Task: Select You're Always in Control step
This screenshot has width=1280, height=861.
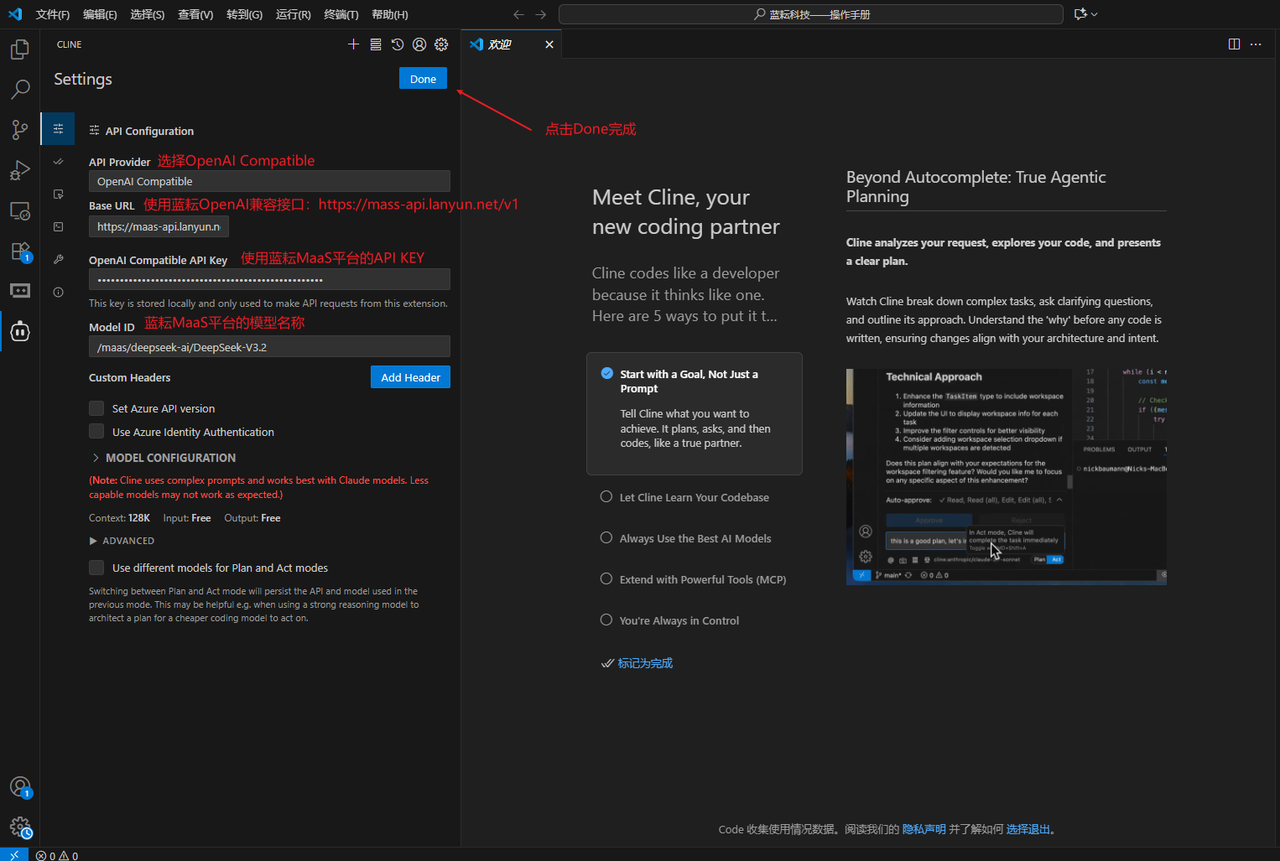Action: [x=669, y=620]
